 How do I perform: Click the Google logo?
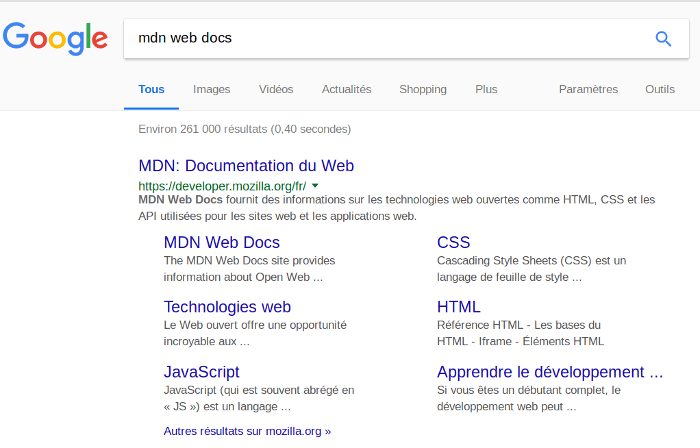click(x=55, y=39)
